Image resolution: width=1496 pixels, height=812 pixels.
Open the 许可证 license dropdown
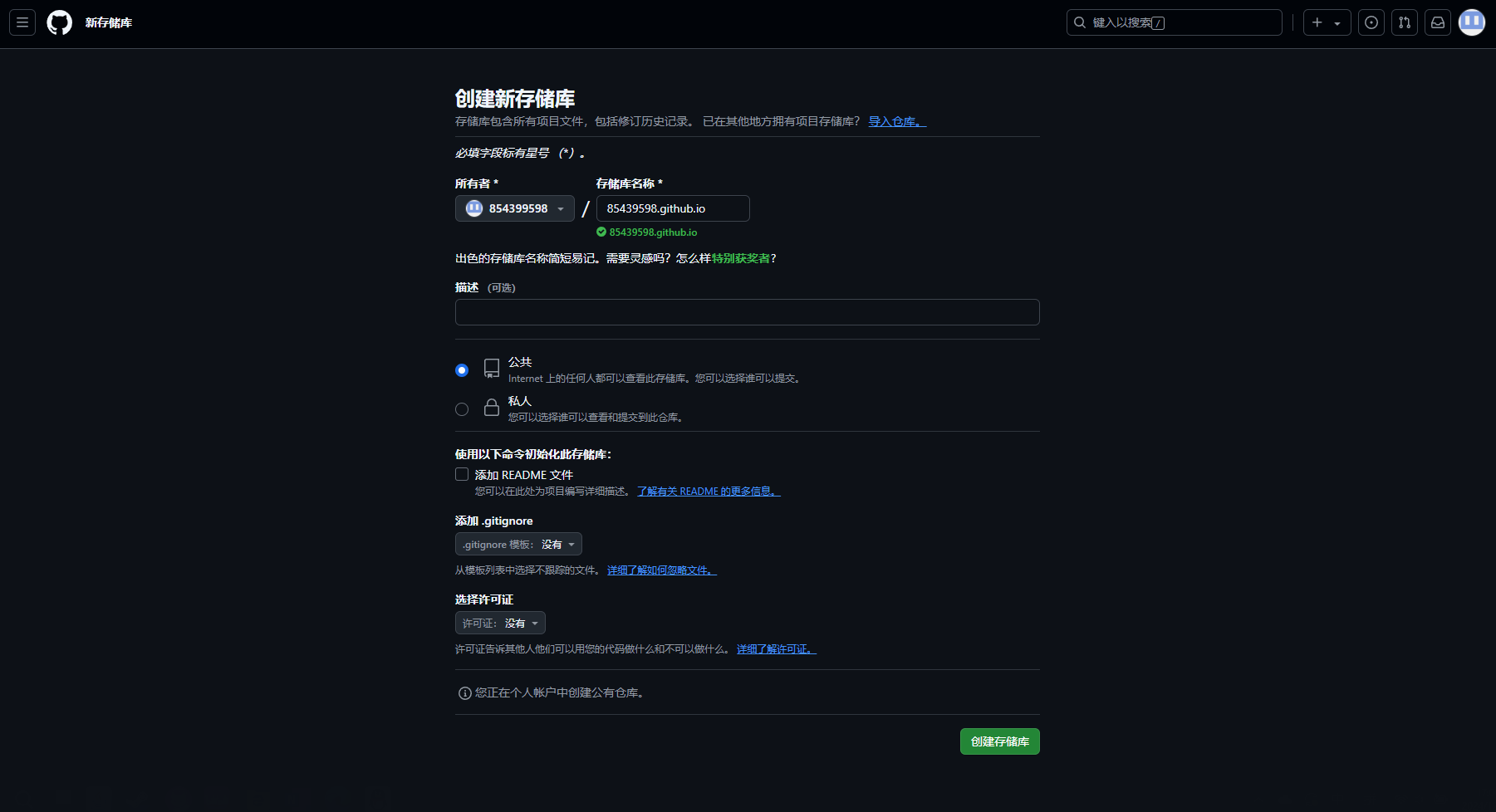click(x=500, y=624)
